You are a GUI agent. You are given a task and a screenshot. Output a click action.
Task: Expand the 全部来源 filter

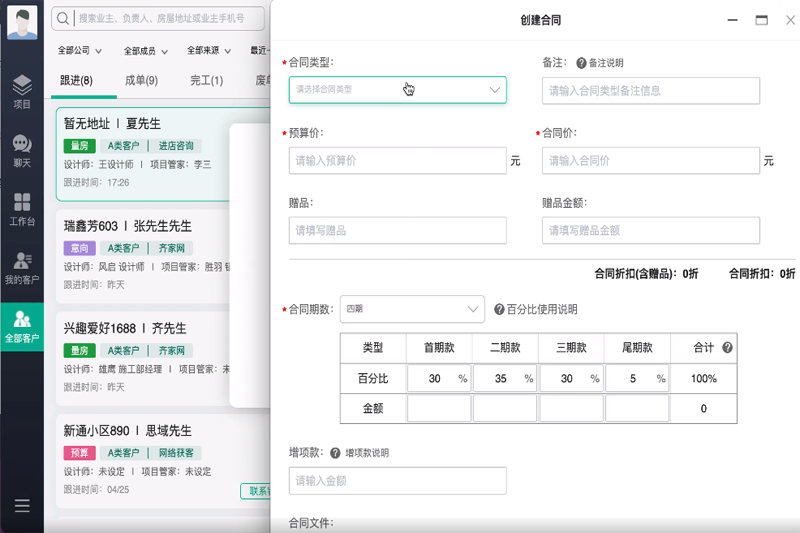pyautogui.click(x=209, y=50)
